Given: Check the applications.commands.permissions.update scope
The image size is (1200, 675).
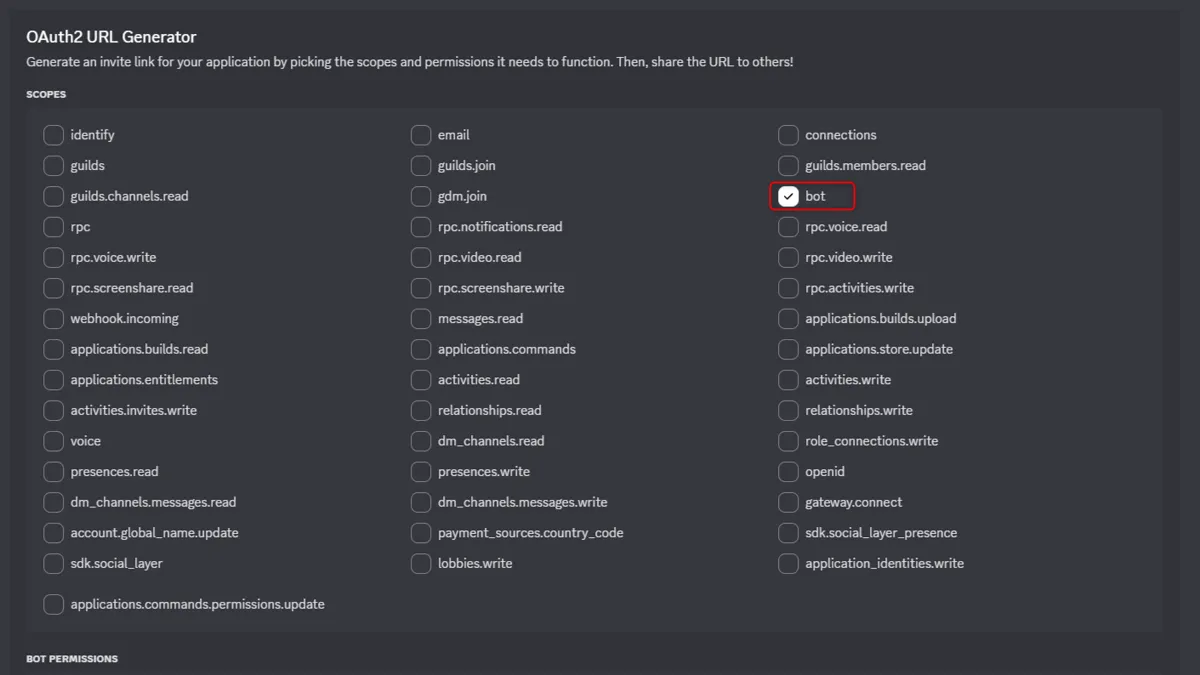Looking at the screenshot, I should click(x=53, y=603).
